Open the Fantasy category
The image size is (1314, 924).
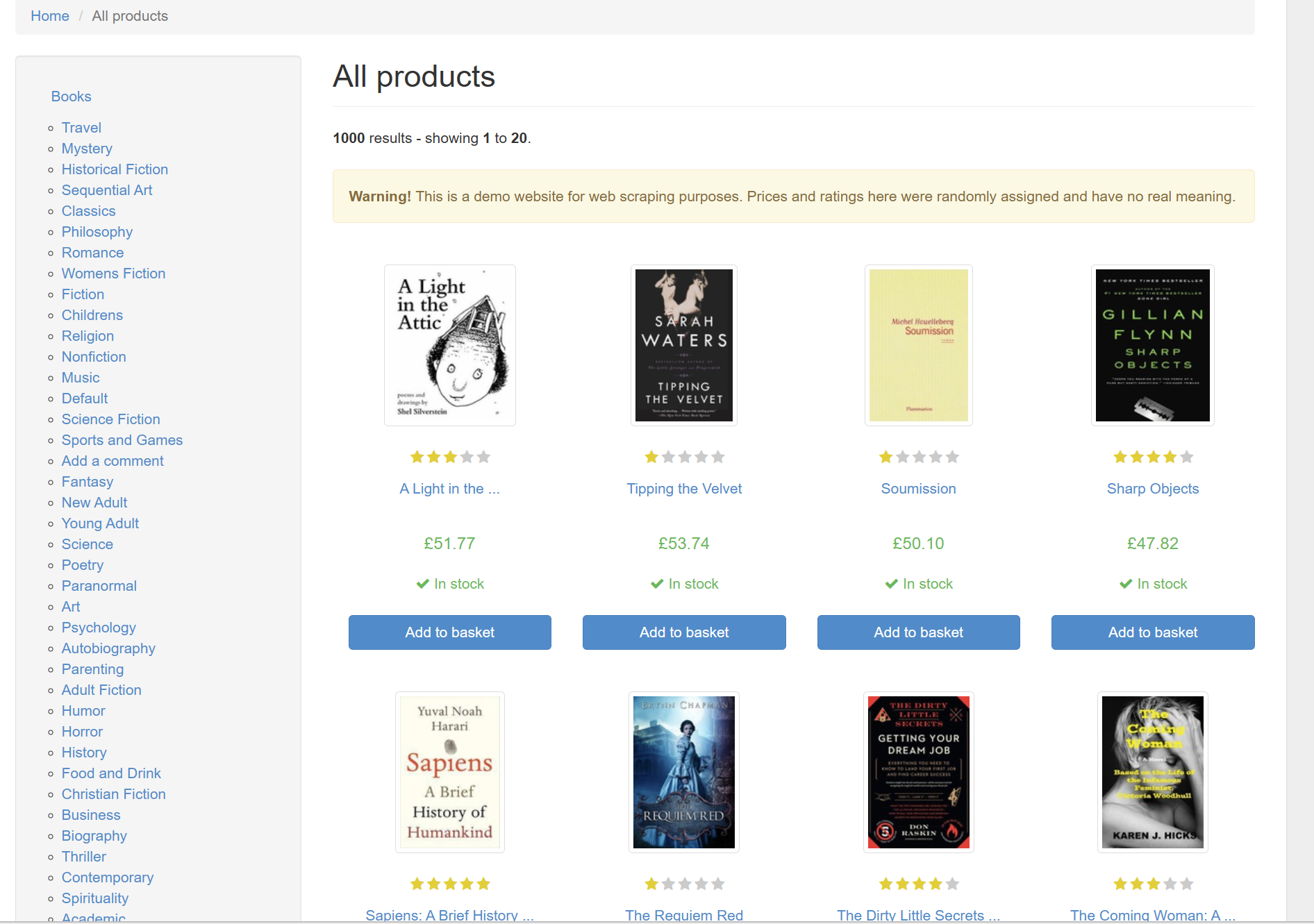pyautogui.click(x=87, y=482)
